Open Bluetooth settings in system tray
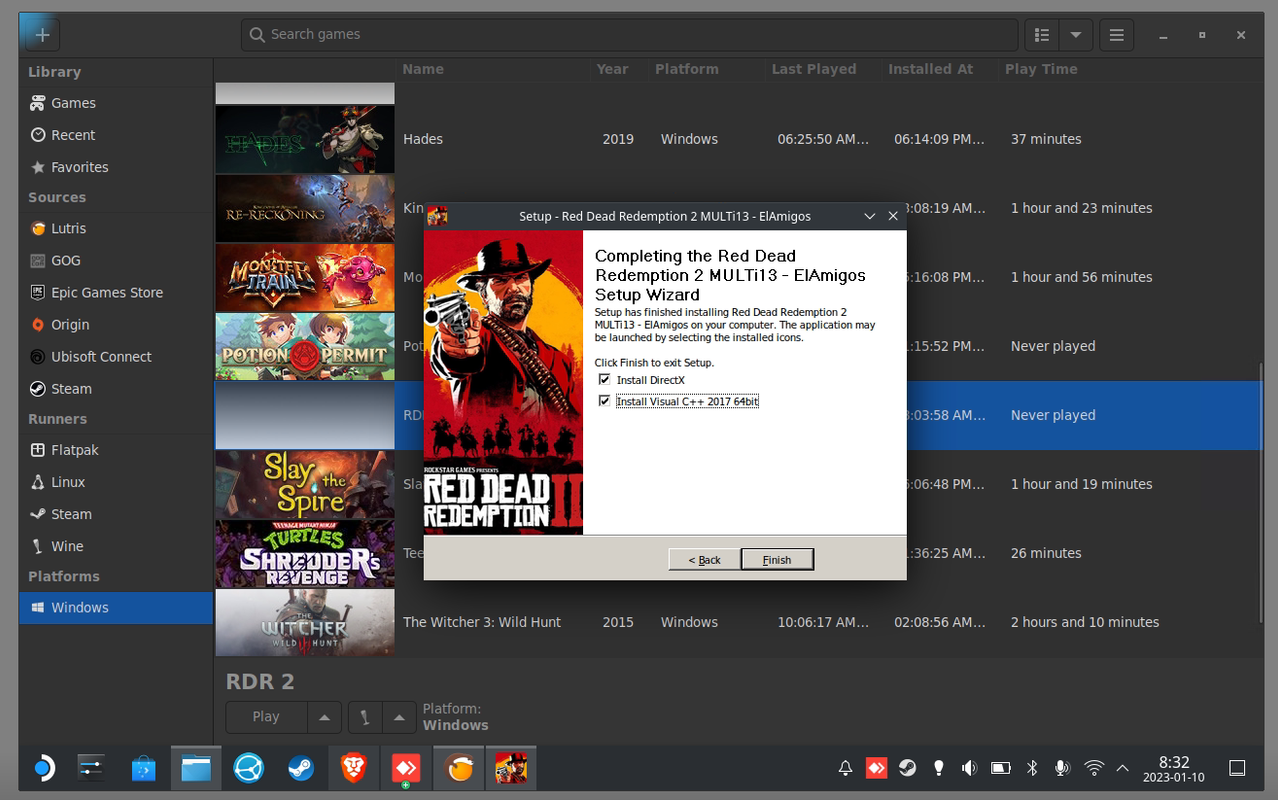The image size is (1278, 800). point(1032,768)
